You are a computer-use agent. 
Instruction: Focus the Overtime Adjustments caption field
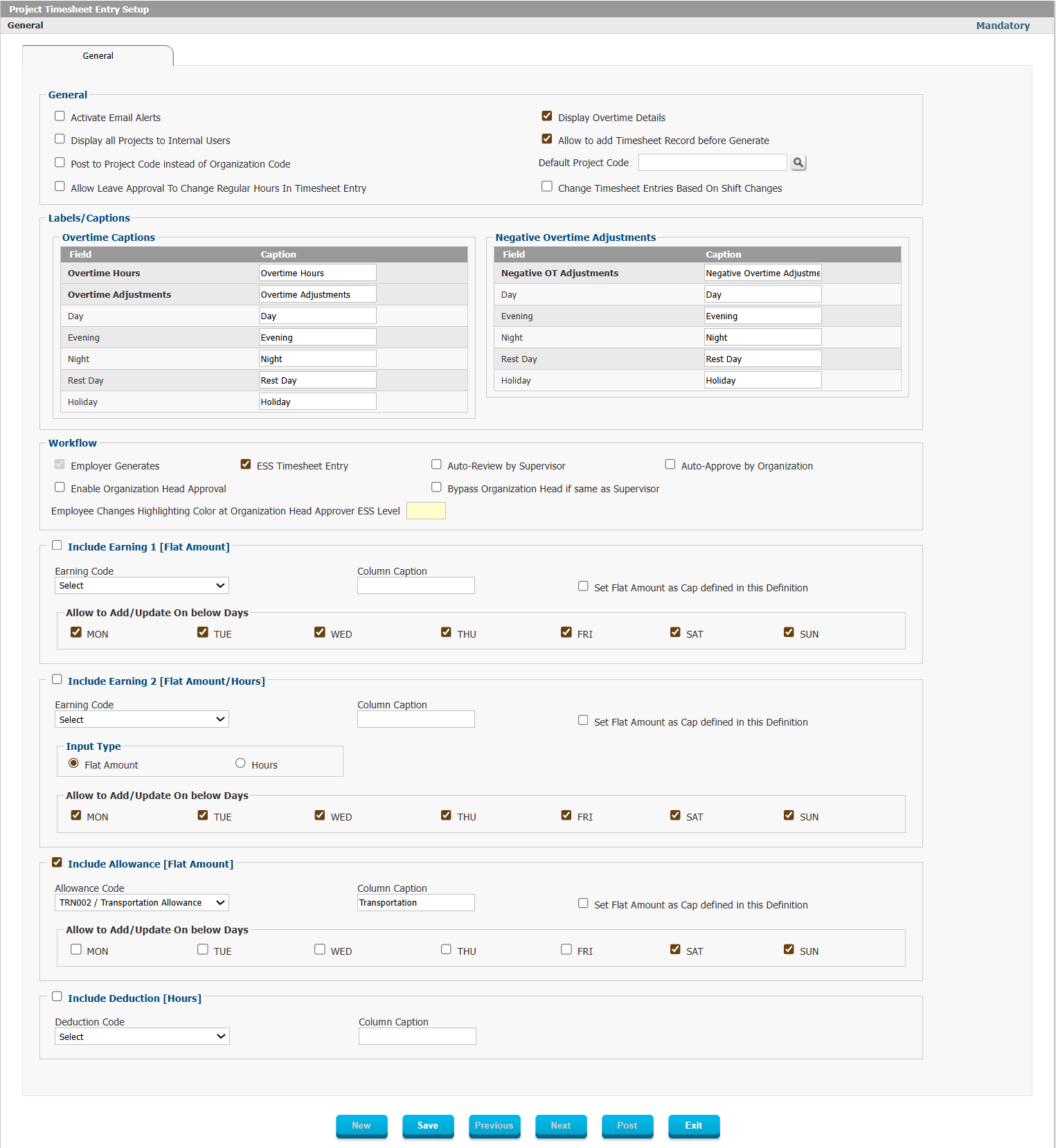coord(318,294)
